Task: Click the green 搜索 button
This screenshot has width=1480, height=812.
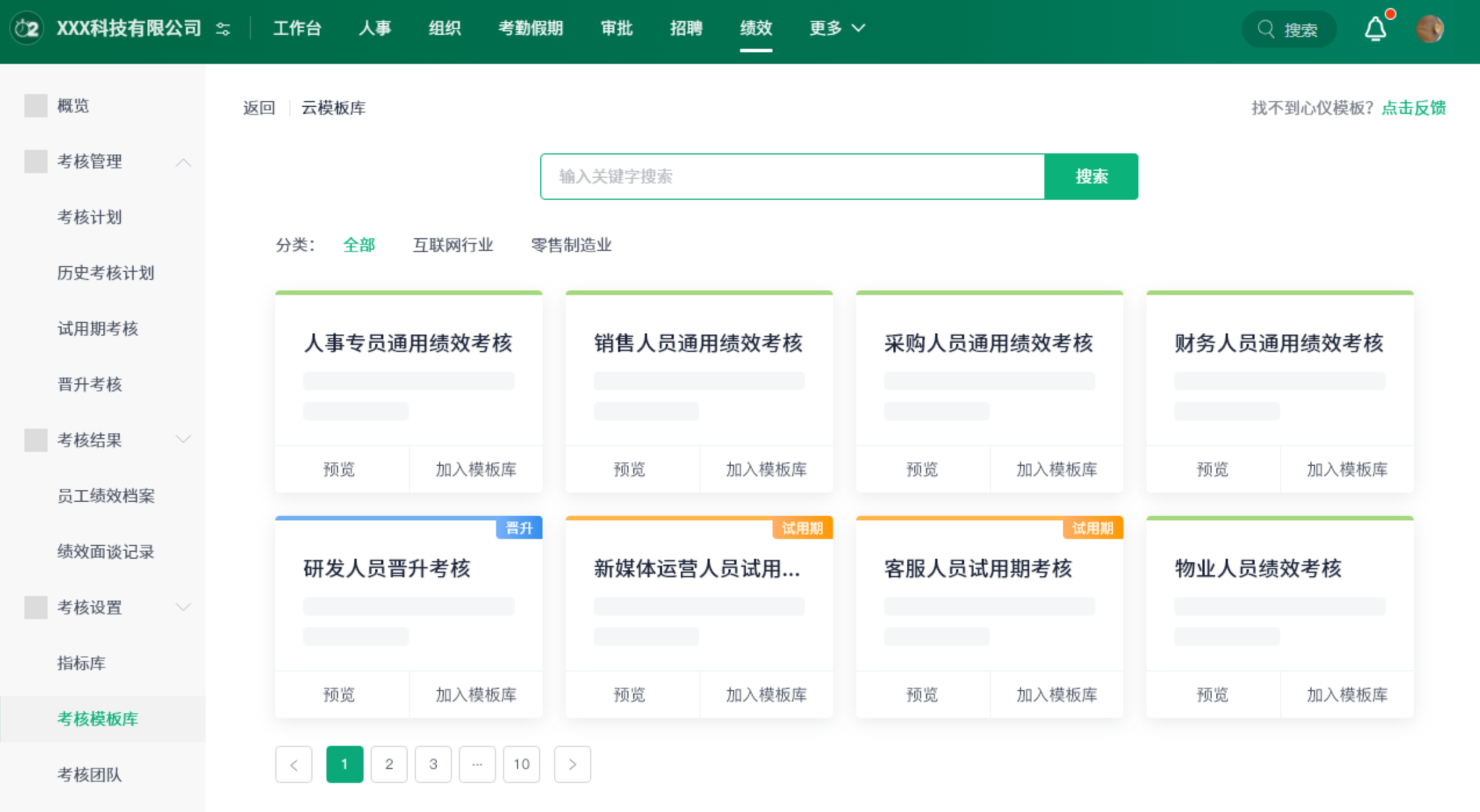Action: click(1091, 177)
